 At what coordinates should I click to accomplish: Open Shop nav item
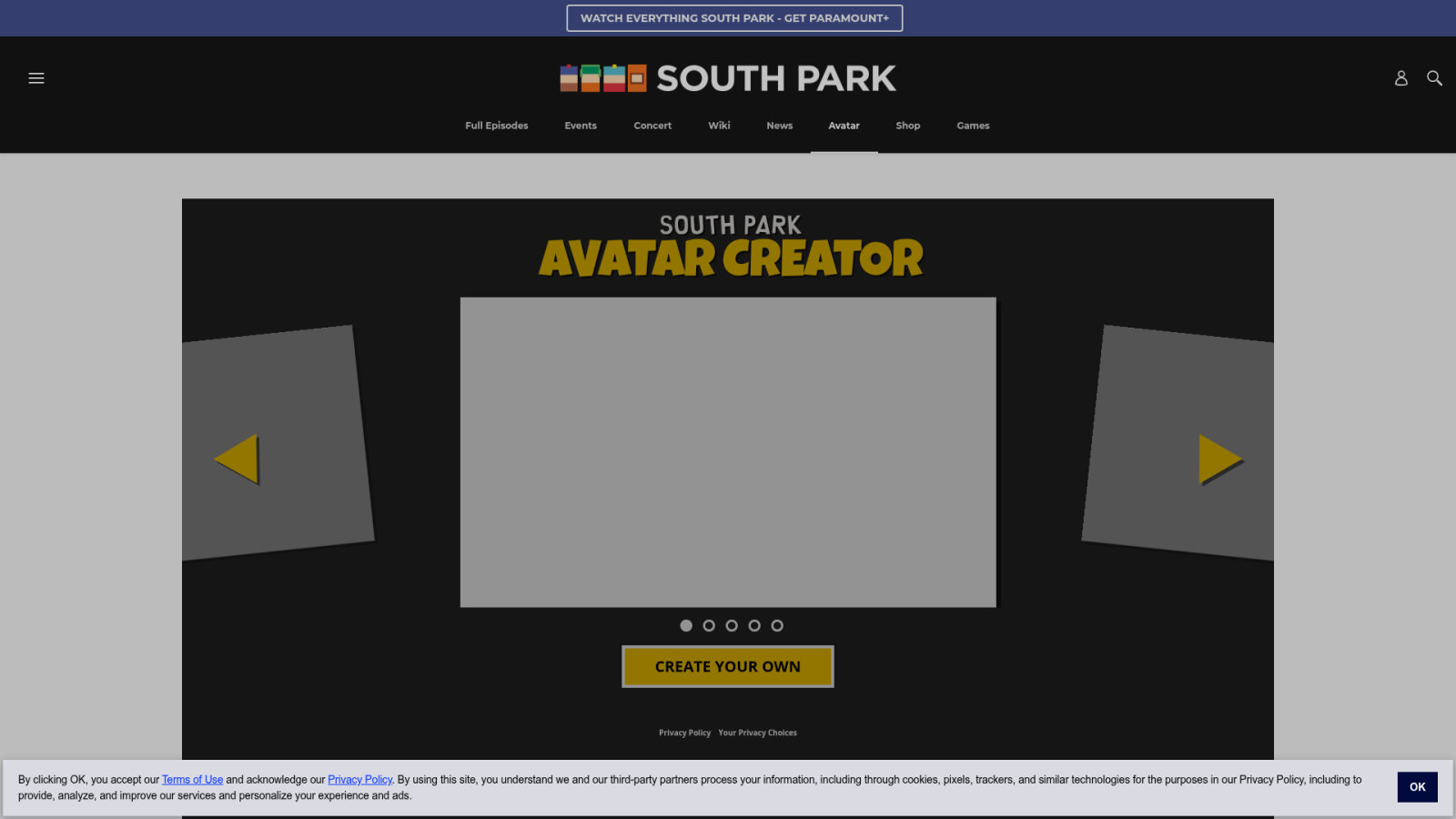click(908, 126)
